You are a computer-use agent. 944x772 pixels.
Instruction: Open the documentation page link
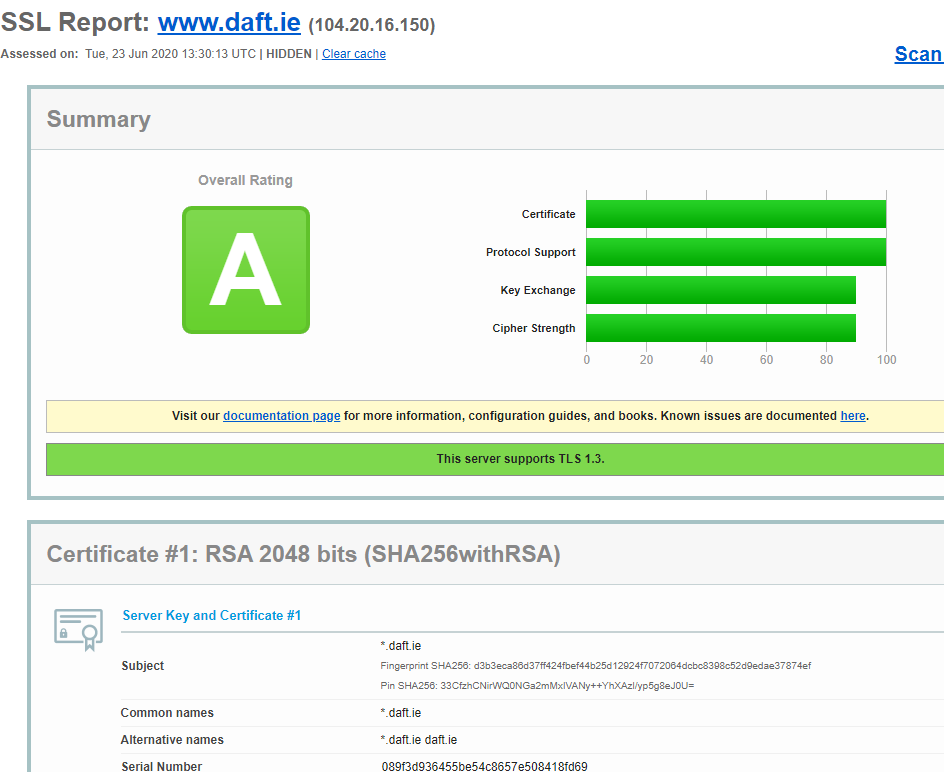tap(282, 416)
